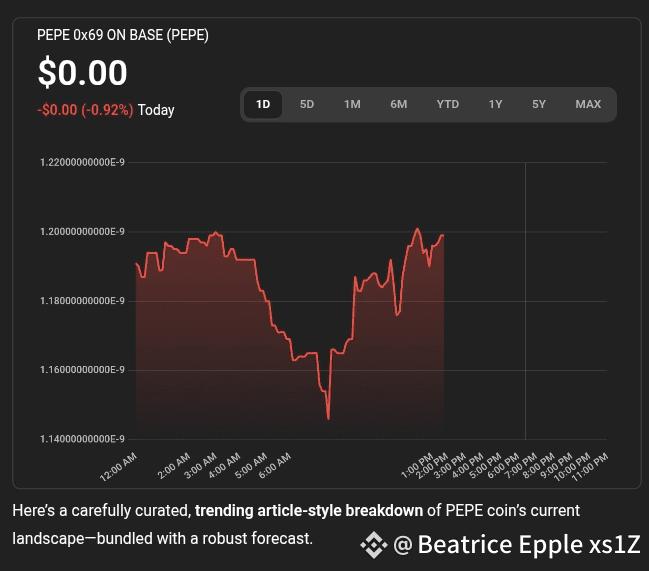Click the lowest dip of the price line
Image resolution: width=649 pixels, height=571 pixels.
pos(328,418)
